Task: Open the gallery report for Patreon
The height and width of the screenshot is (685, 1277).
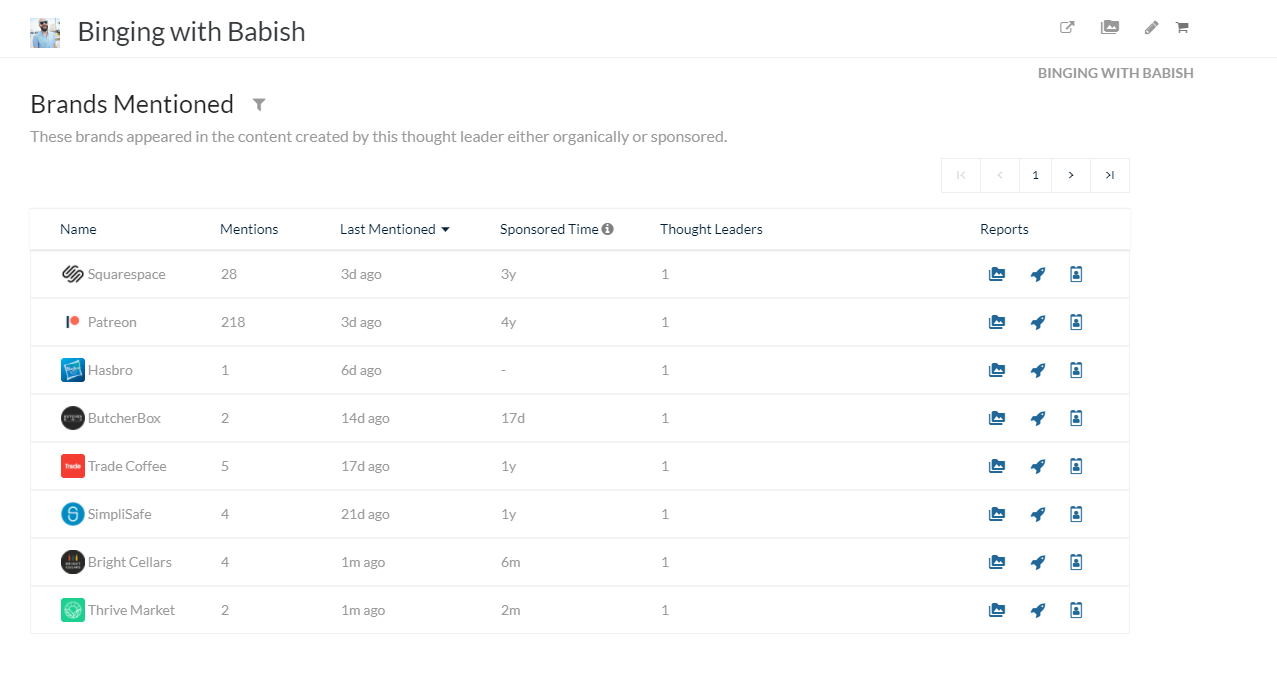Action: point(997,322)
